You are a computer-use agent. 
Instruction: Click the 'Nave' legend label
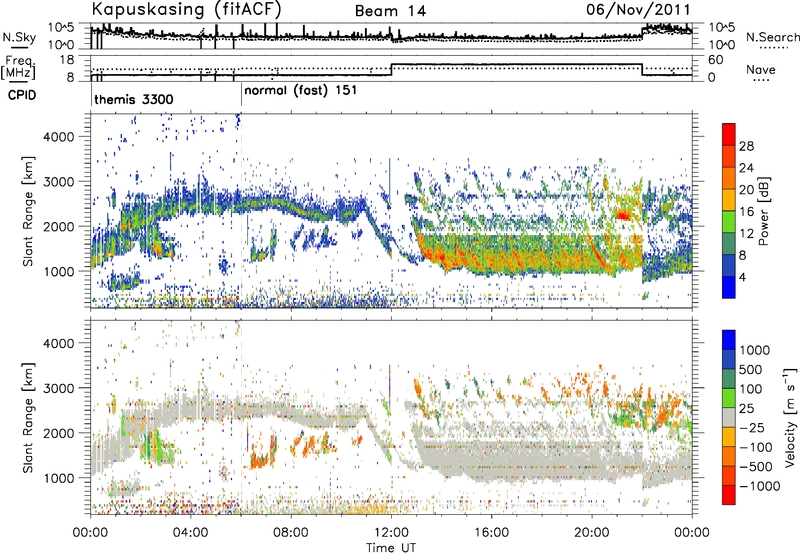click(x=761, y=70)
